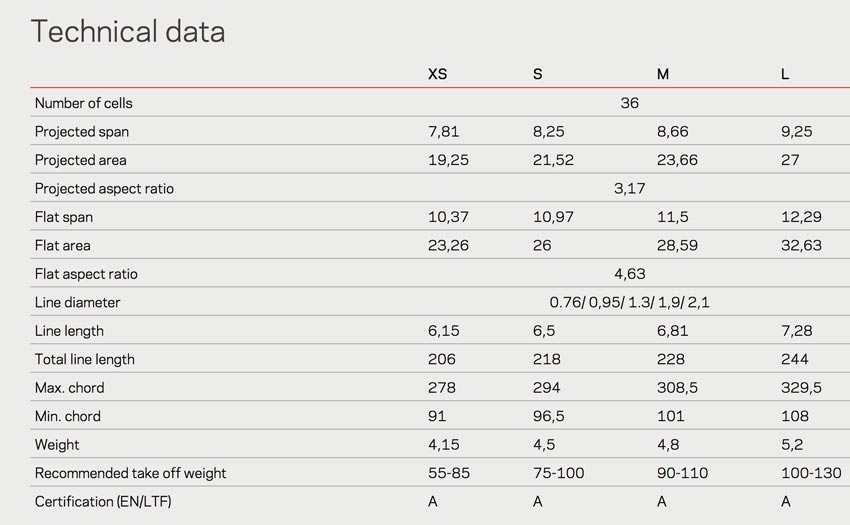Click the Certification (EN/LTF) row label

[x=103, y=502]
